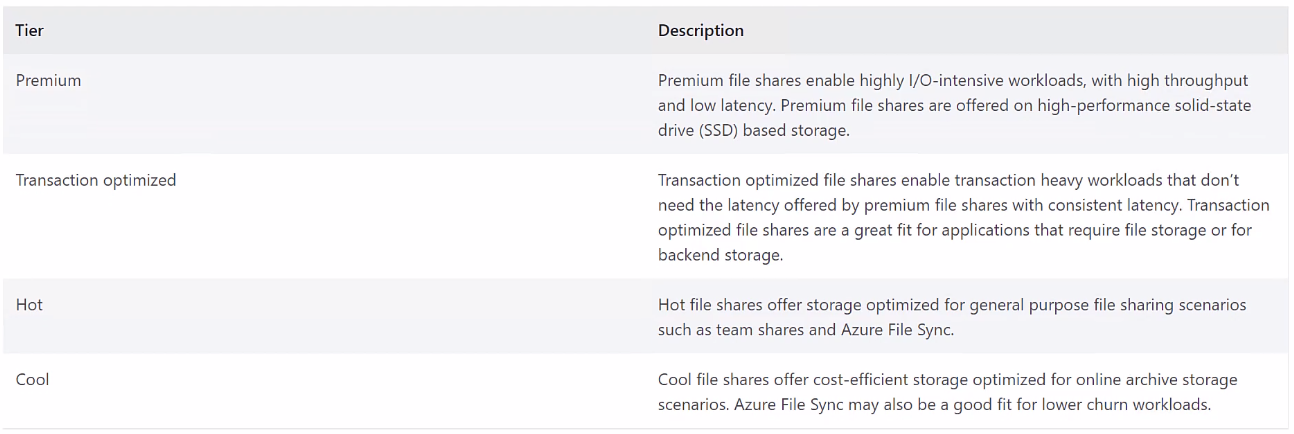This screenshot has height=434, width=1294.
Task: Click the Hot file shares description text
Action: pyautogui.click(x=951, y=317)
